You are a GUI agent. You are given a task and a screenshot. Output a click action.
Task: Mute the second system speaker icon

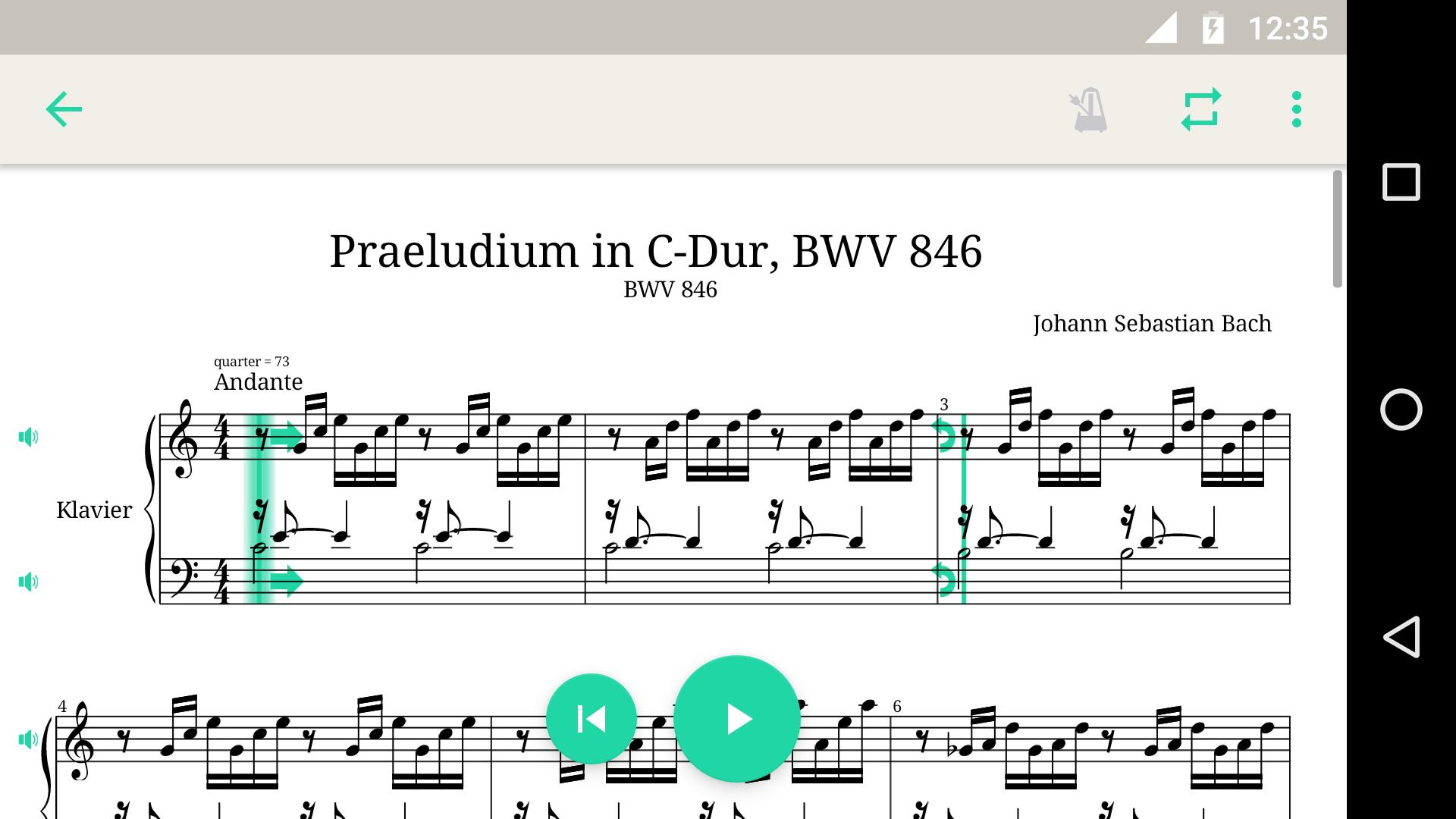[28, 739]
